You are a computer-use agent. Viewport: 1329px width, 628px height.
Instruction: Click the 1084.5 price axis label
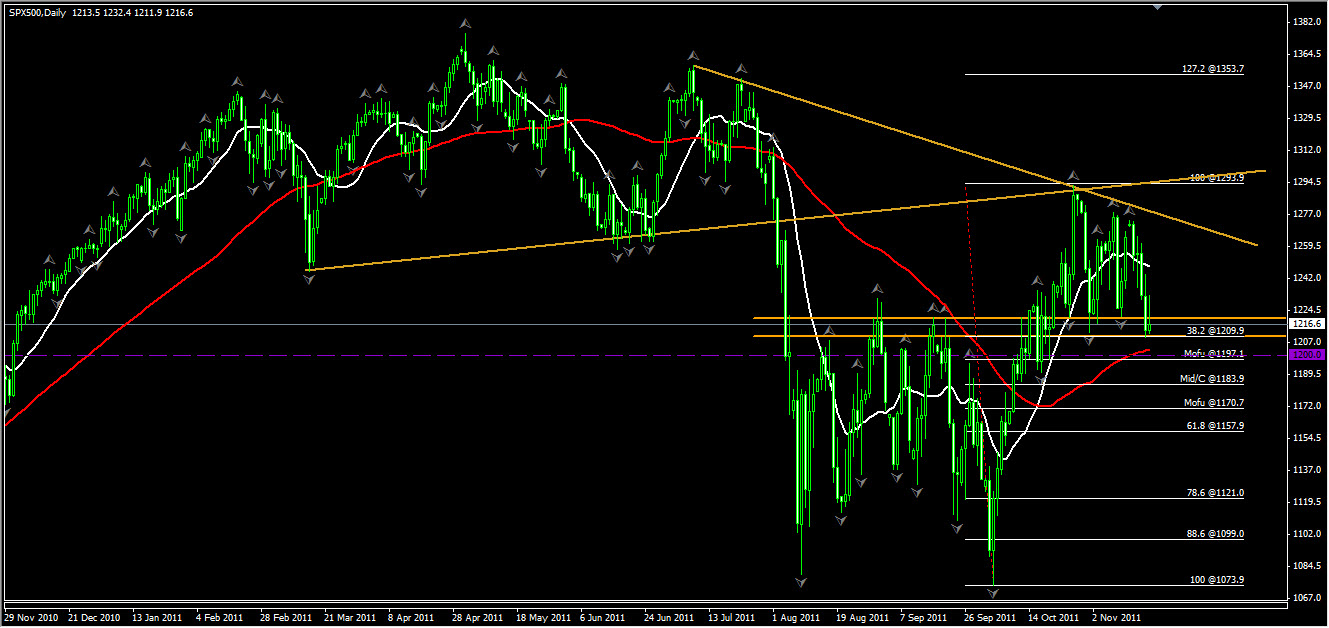(1308, 566)
